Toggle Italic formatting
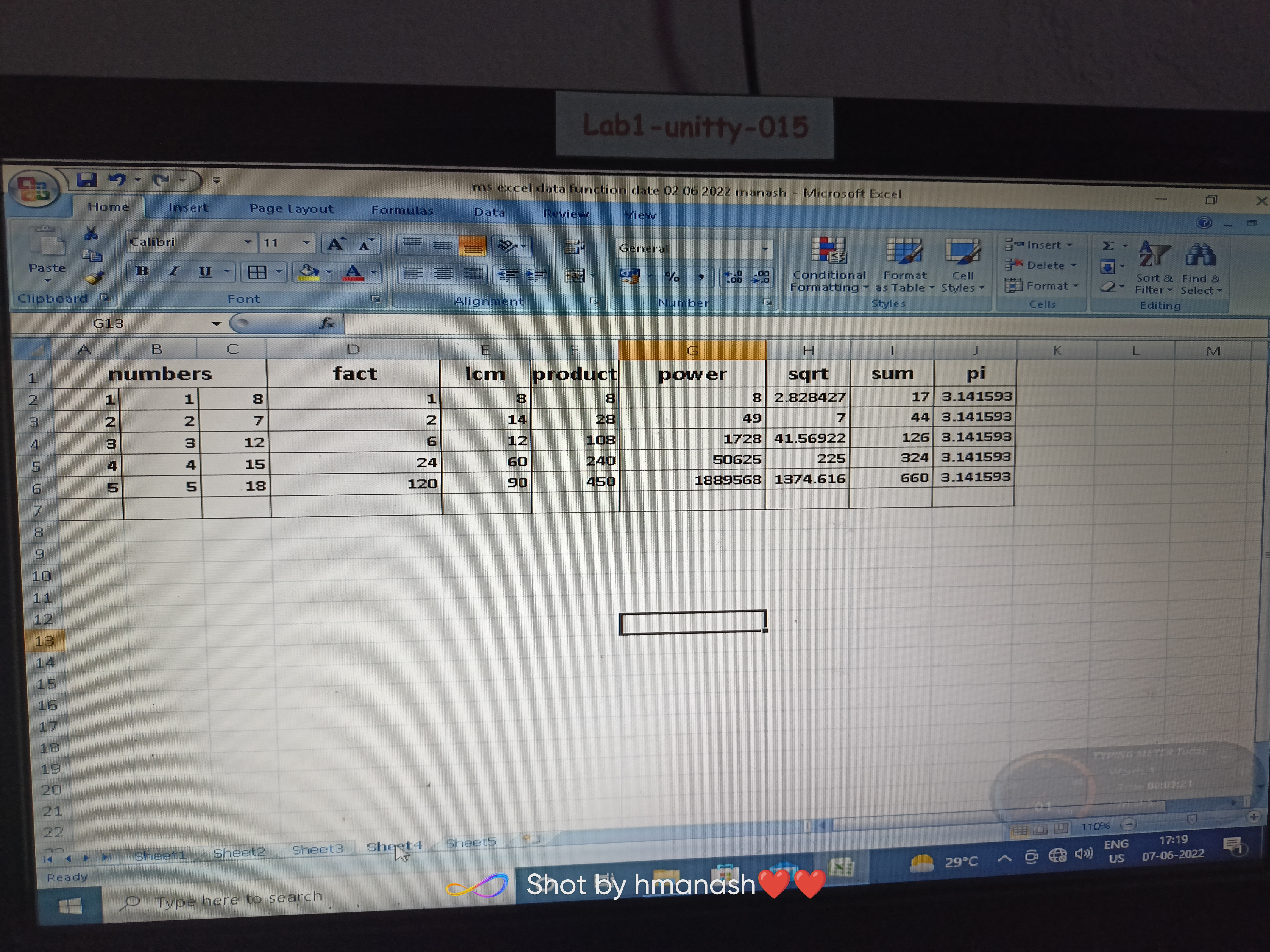This screenshot has width=1270, height=952. point(173,271)
